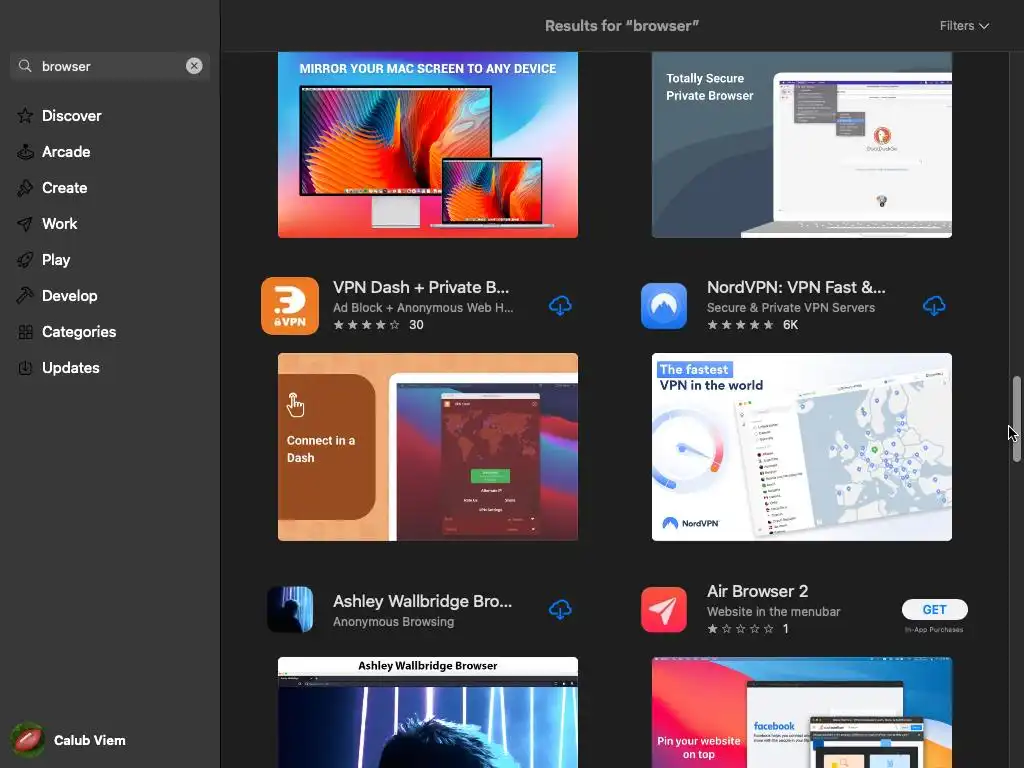
Task: View the Pin your website on top preview
Action: [802, 712]
